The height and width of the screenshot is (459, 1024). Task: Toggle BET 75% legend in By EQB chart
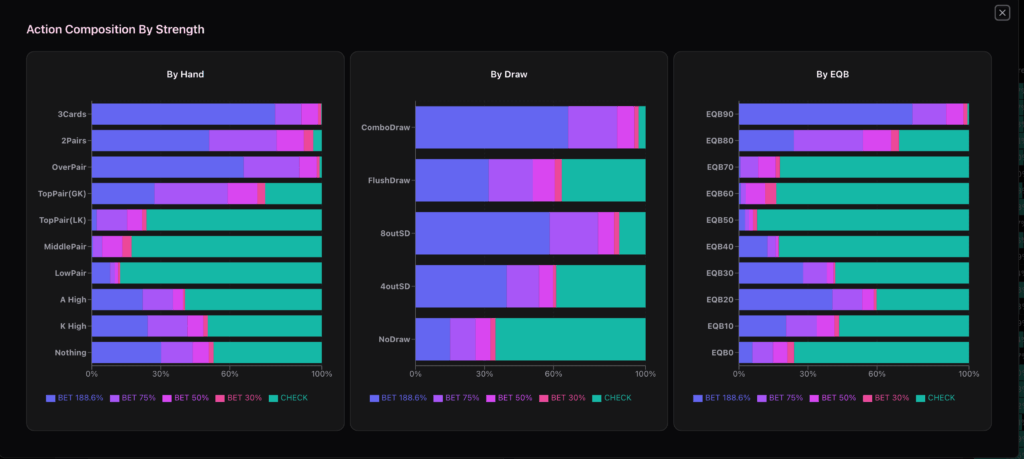point(783,398)
